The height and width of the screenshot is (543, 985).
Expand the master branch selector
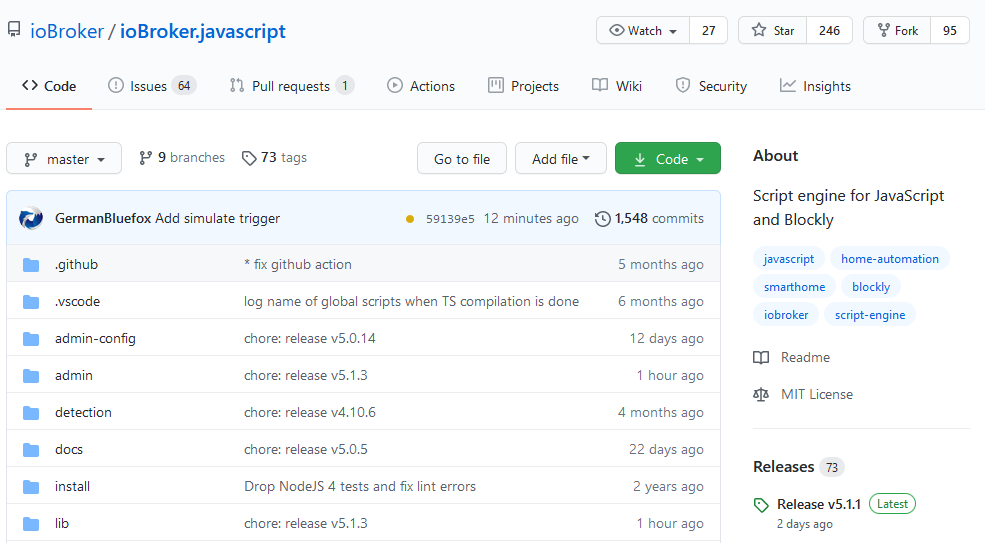coord(64,159)
